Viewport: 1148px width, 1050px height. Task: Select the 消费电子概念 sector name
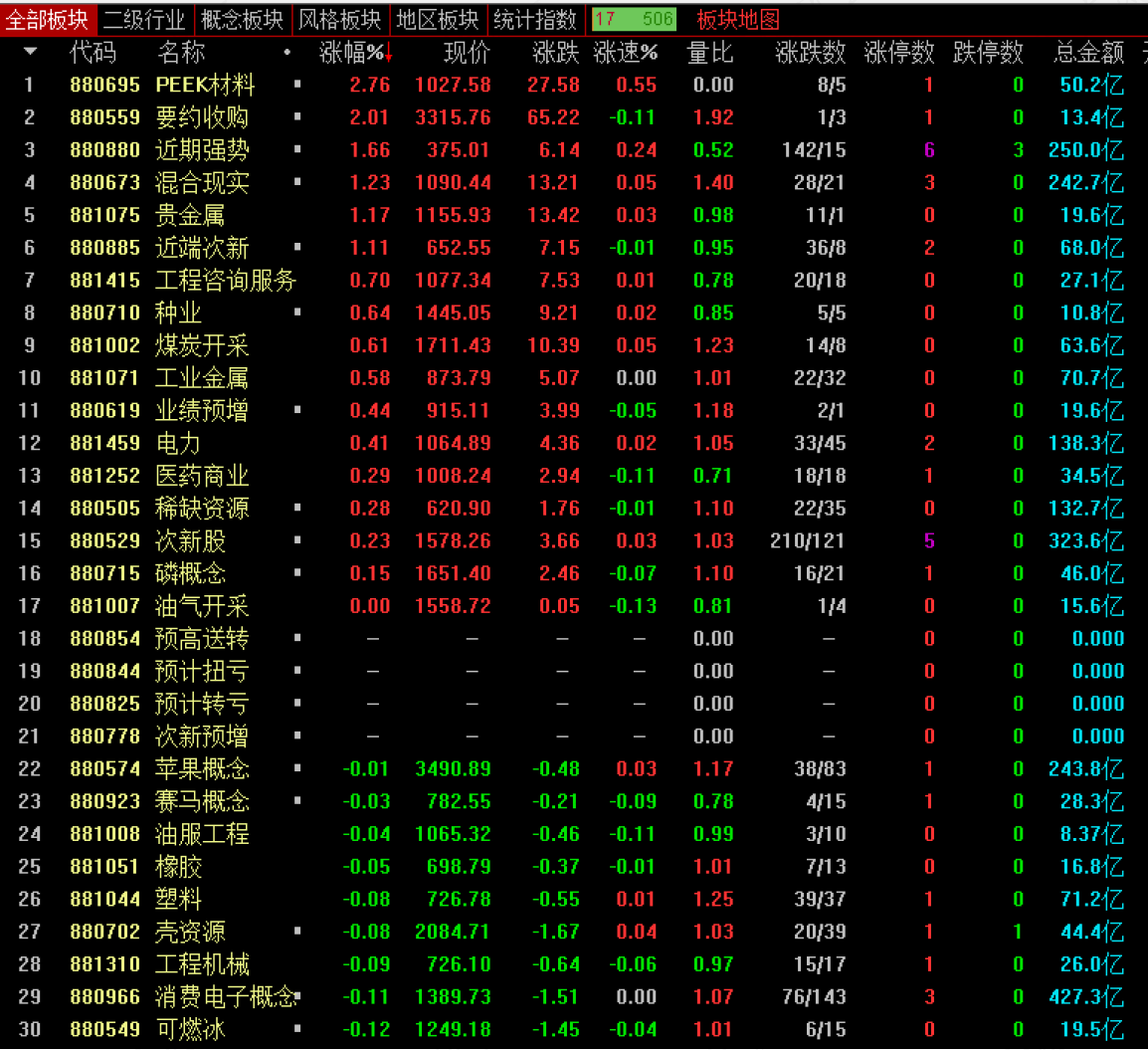[x=226, y=996]
